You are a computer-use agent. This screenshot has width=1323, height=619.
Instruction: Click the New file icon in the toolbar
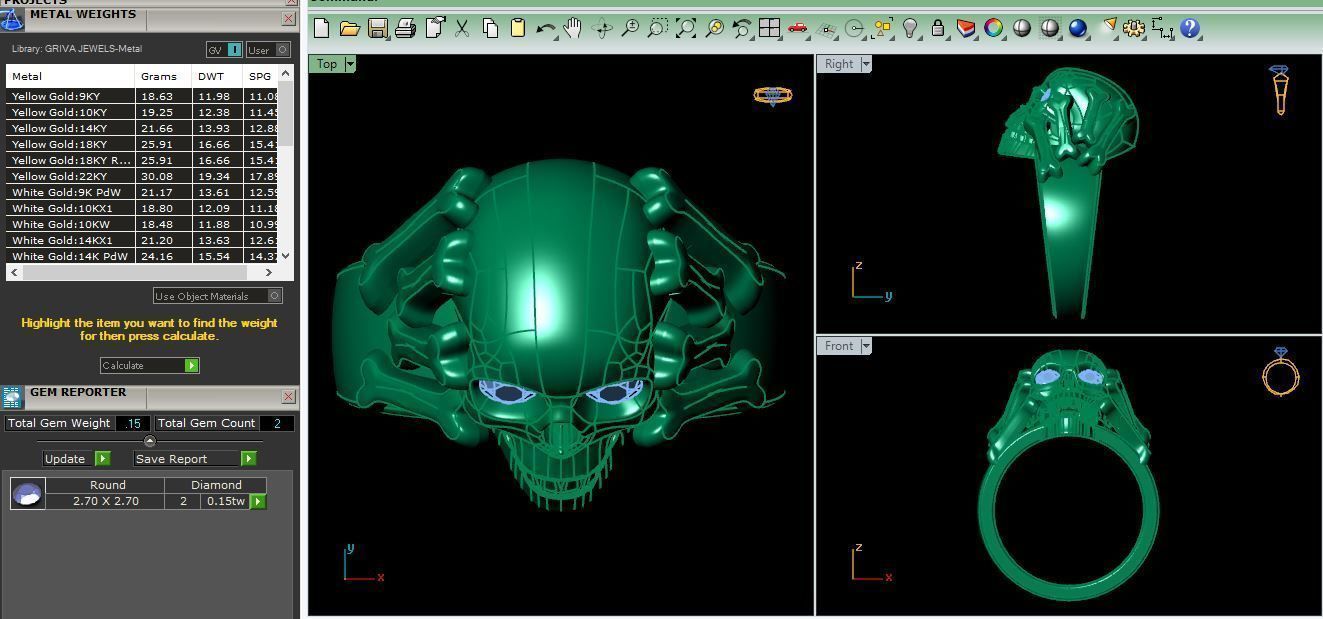tap(321, 29)
